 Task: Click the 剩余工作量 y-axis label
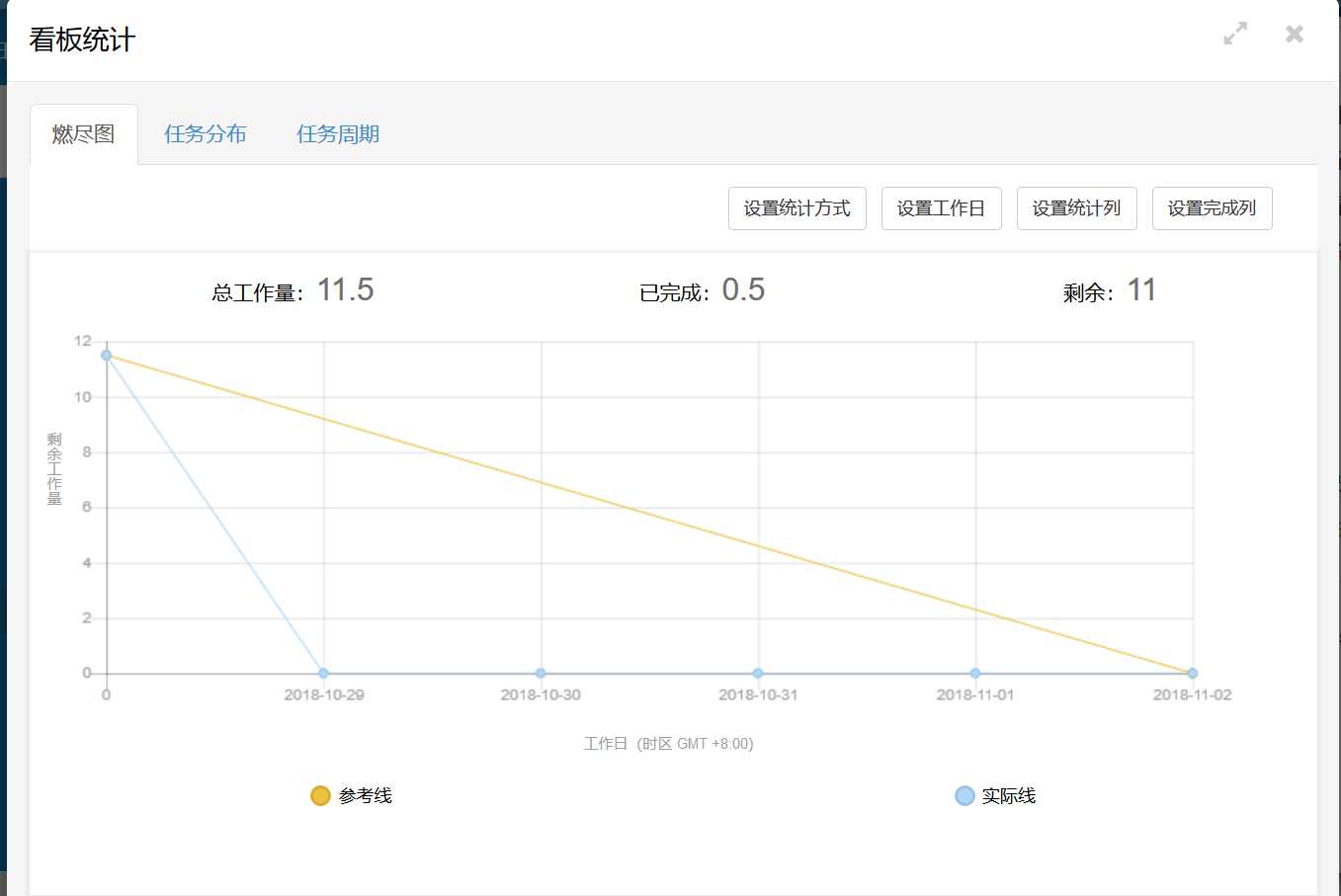pos(54,469)
